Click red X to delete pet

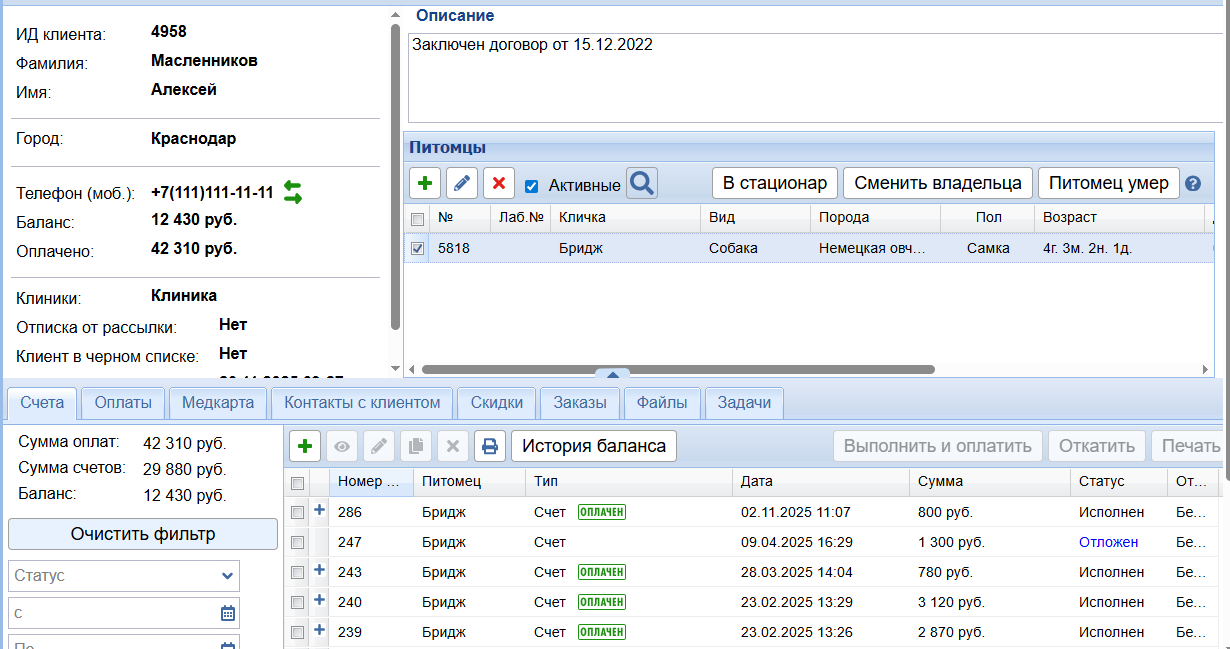(x=498, y=183)
